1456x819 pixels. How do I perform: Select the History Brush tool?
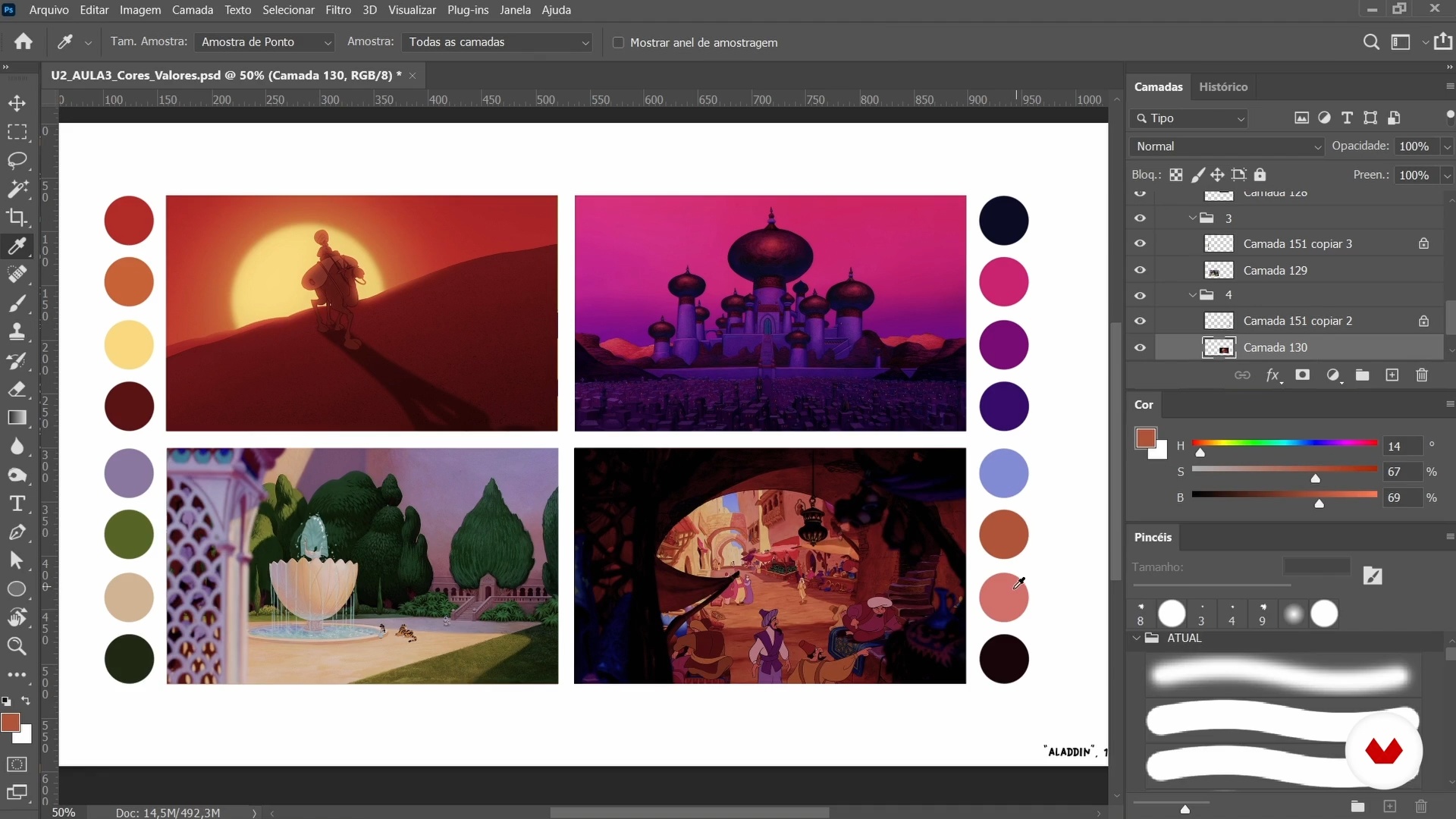point(17,361)
